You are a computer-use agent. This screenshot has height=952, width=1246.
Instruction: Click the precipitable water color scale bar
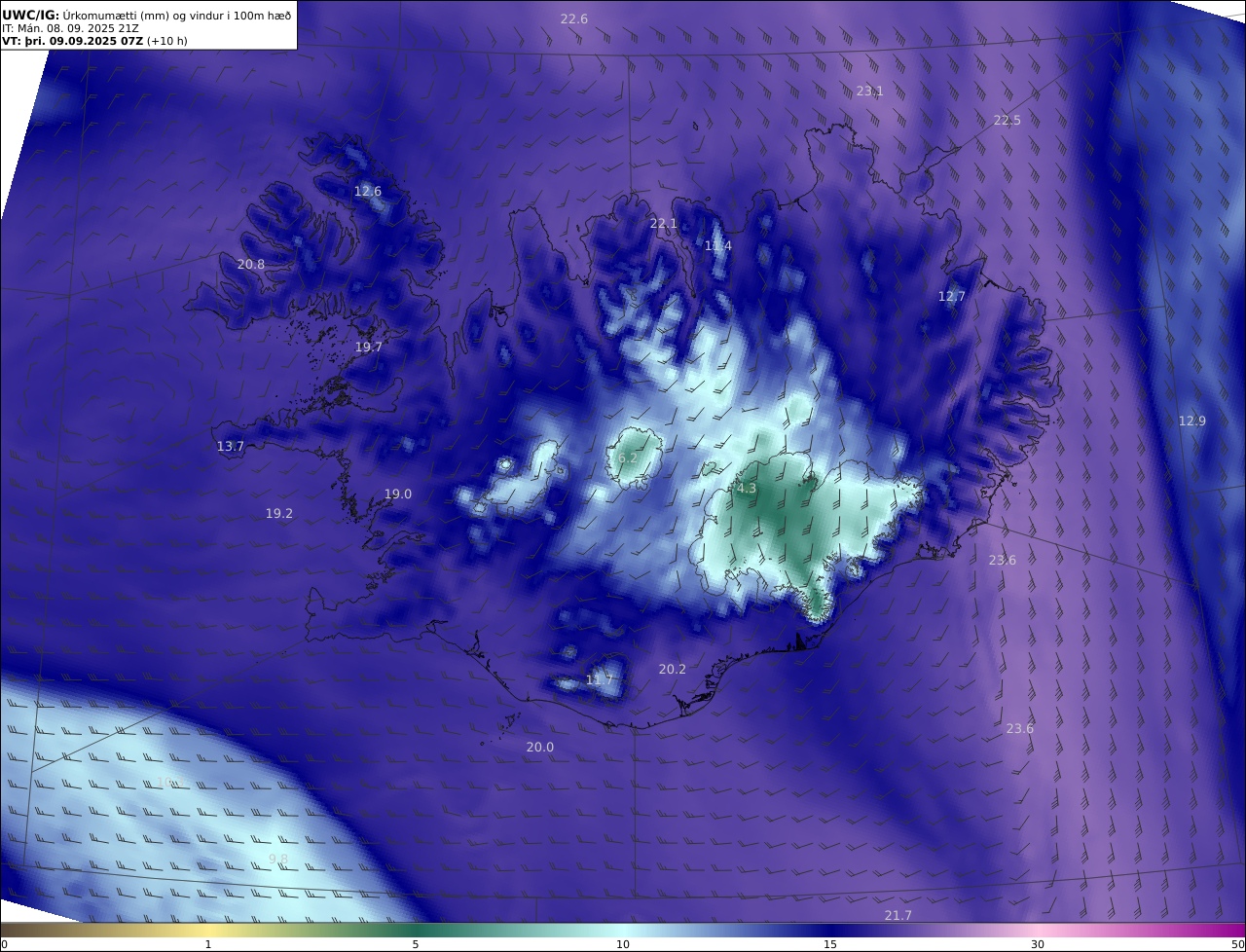(623, 931)
